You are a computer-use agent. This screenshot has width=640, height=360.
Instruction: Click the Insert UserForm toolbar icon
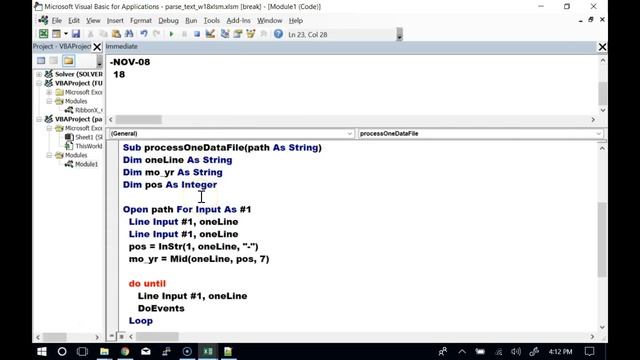(x=56, y=34)
